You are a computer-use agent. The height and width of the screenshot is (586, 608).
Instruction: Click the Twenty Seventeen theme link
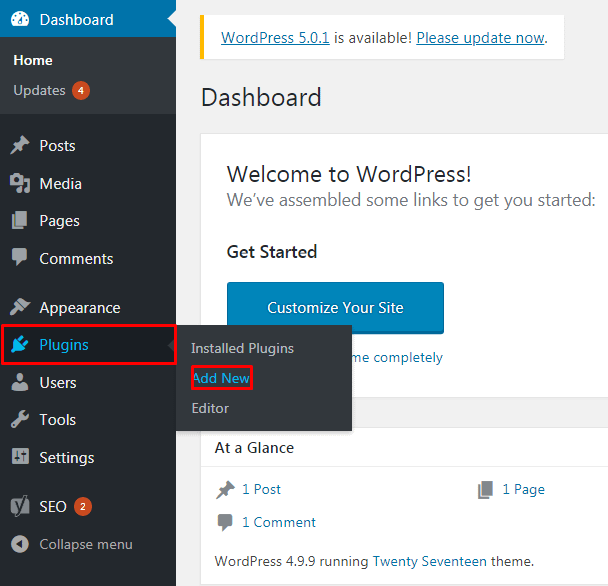click(430, 561)
